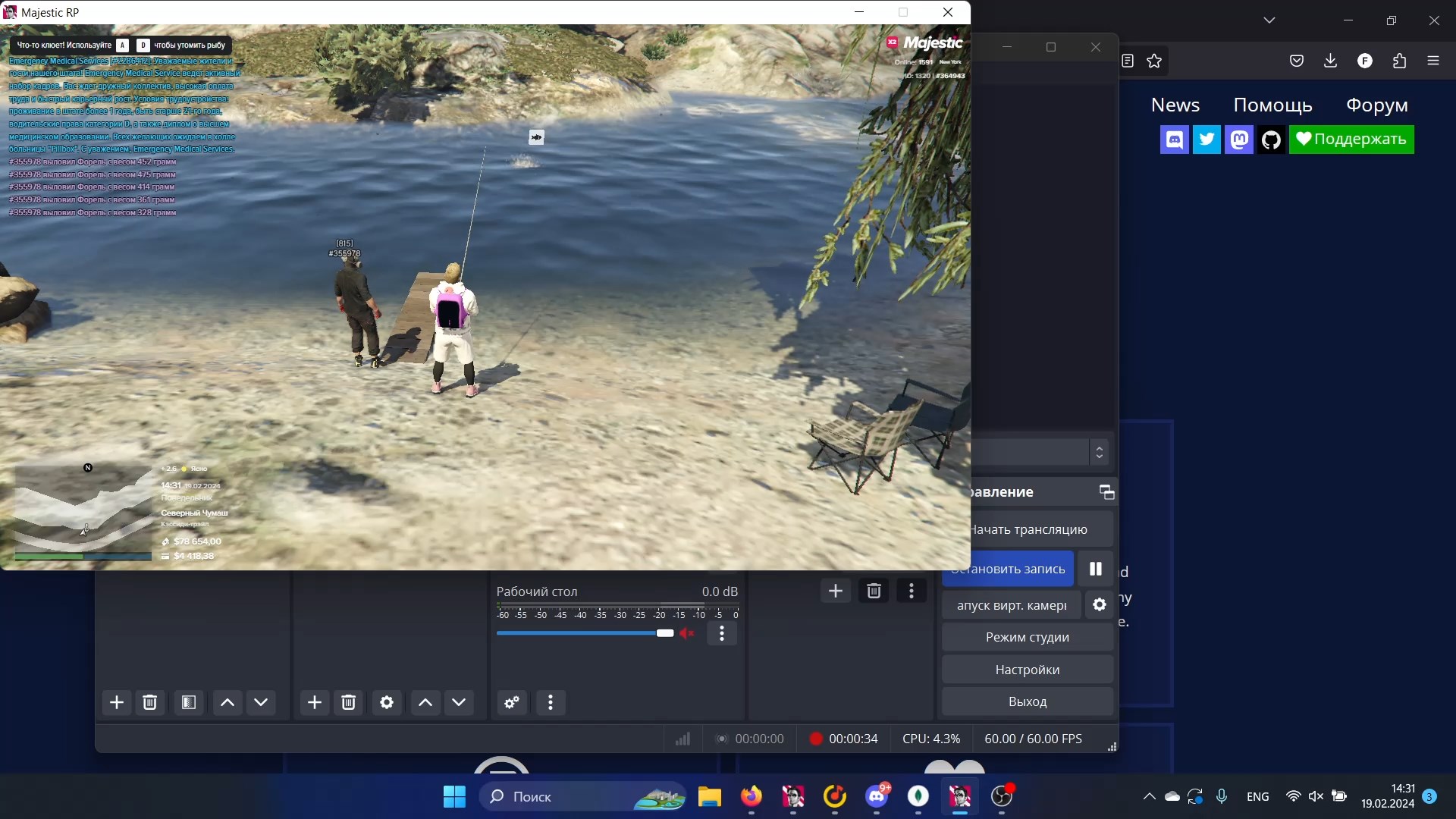This screenshot has height=819, width=1456.
Task: Open advanced audio properties gears icon
Action: tap(512, 702)
